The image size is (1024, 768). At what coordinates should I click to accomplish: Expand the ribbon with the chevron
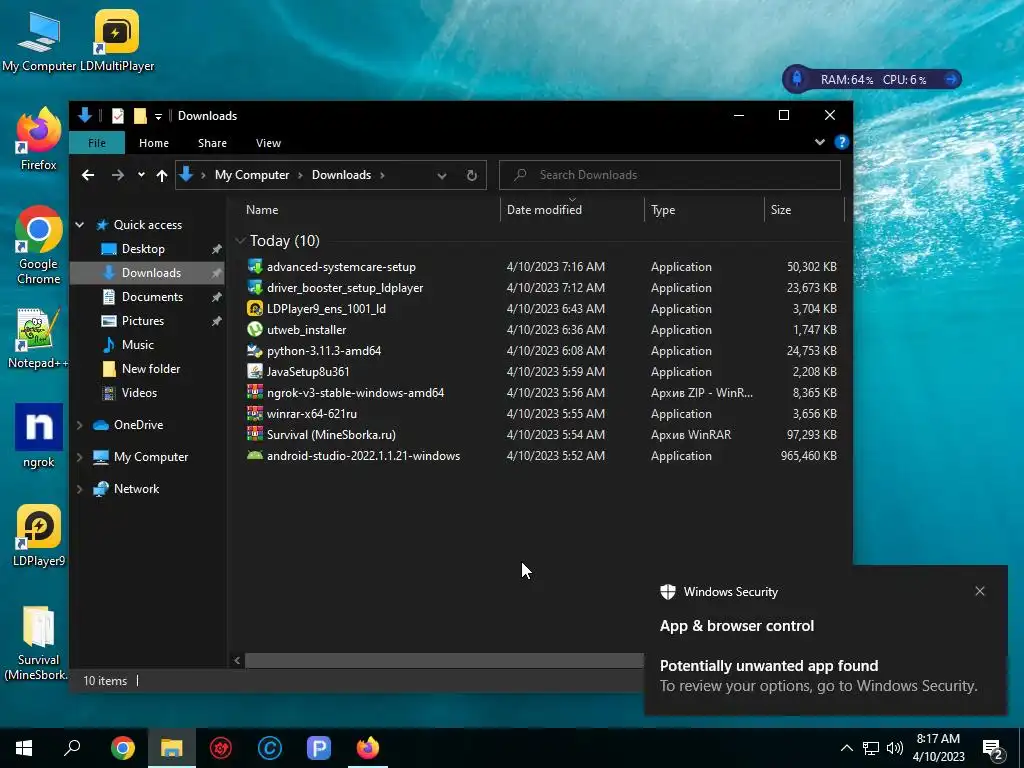tap(820, 142)
